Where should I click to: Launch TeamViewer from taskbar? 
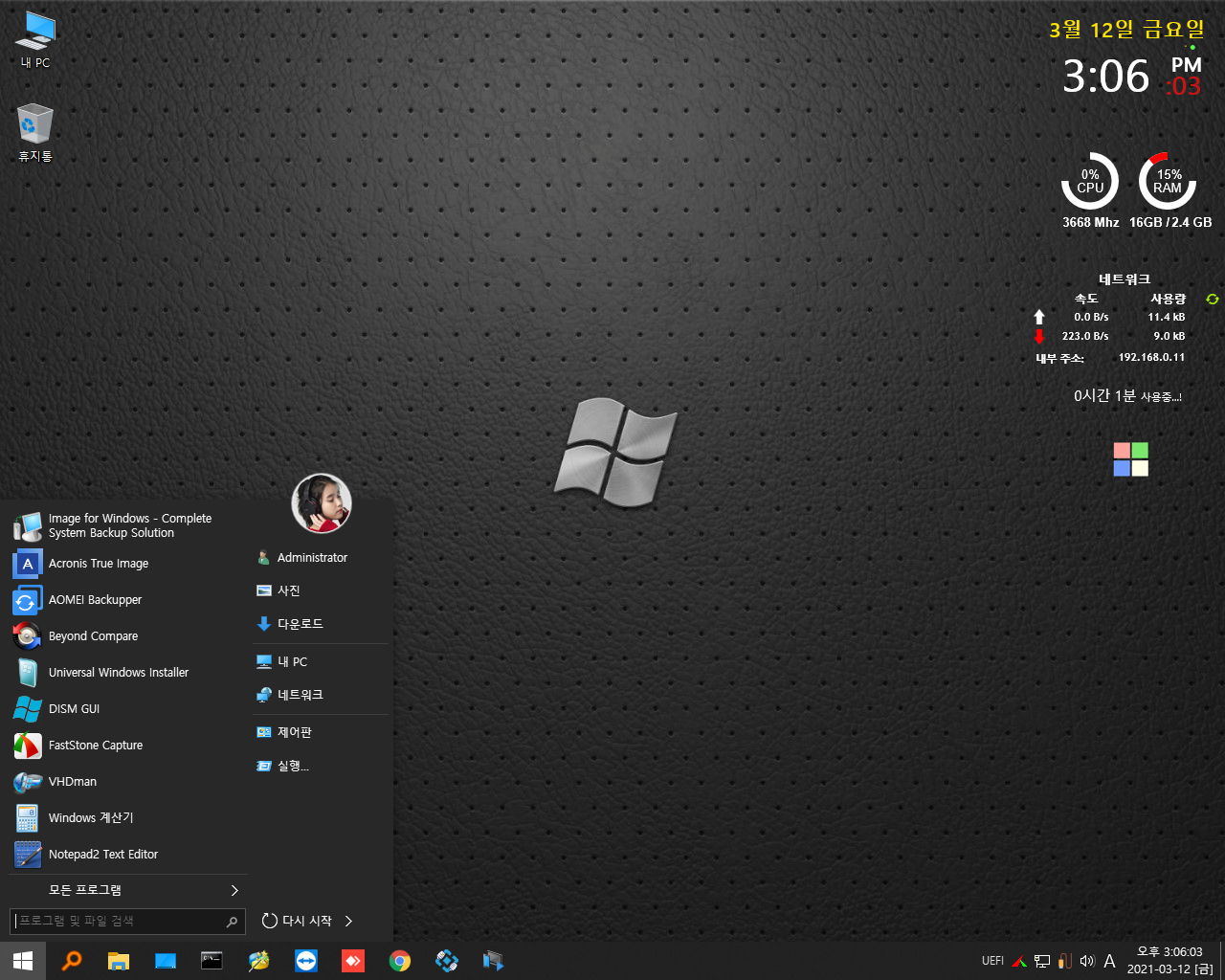[x=306, y=961]
